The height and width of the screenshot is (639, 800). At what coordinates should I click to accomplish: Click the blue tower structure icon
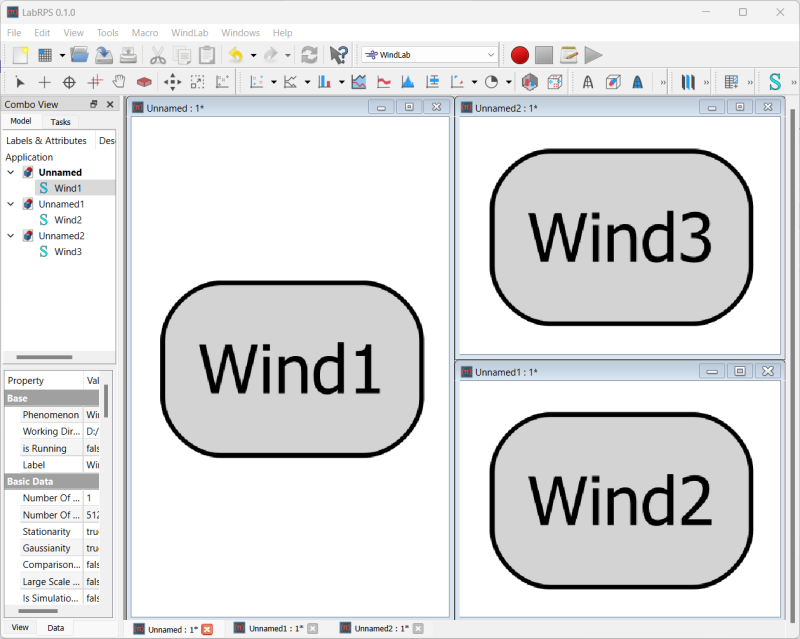[x=638, y=82]
